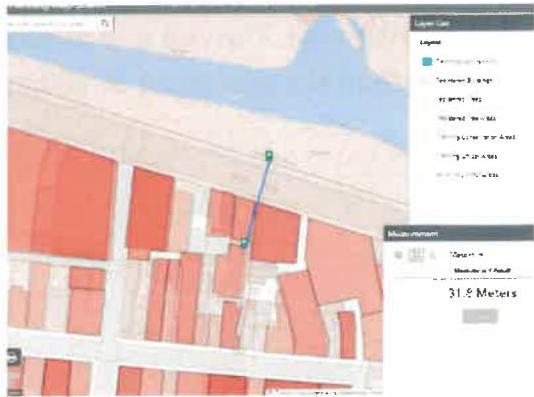Click the Measurement Result label

pyautogui.click(x=482, y=271)
